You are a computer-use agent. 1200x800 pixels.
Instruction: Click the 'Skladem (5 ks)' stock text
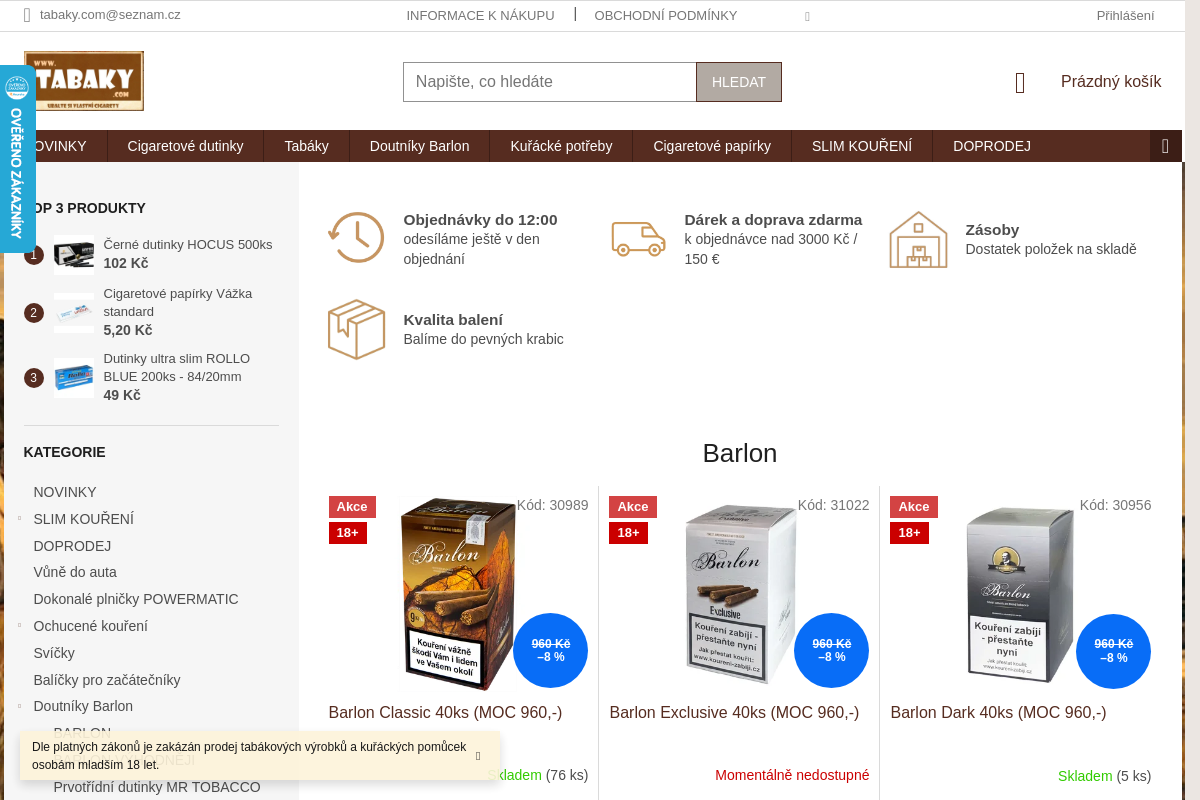[1105, 776]
